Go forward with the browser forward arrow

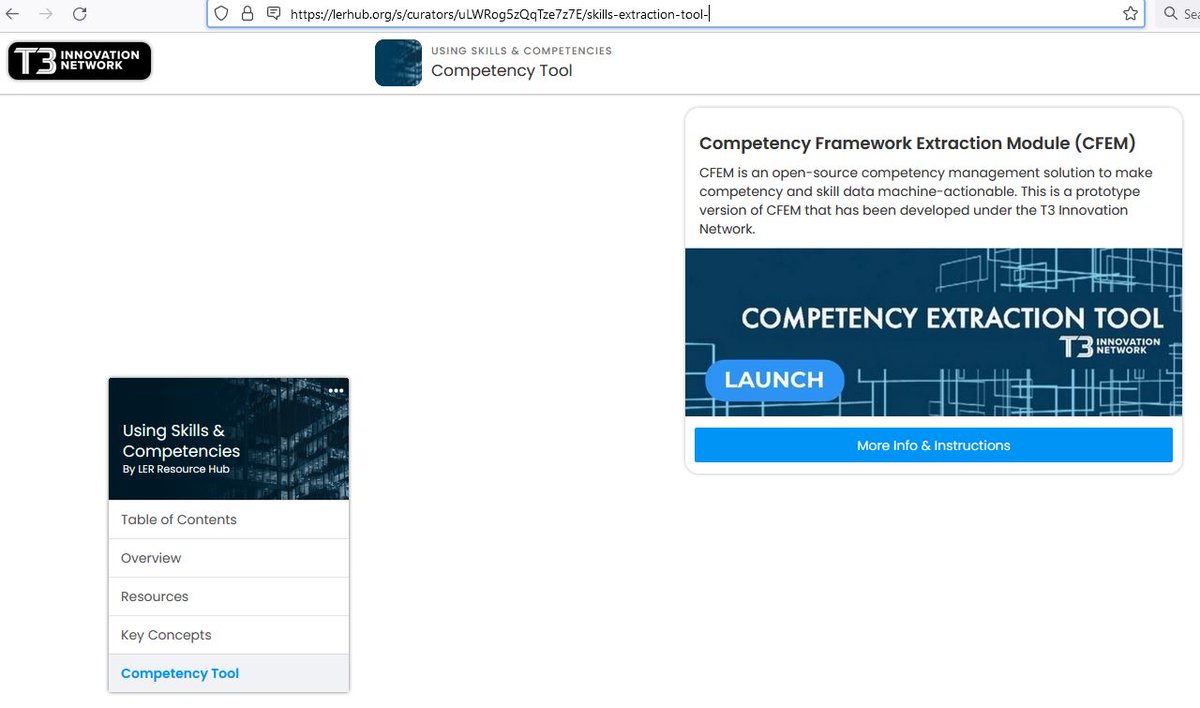46,14
